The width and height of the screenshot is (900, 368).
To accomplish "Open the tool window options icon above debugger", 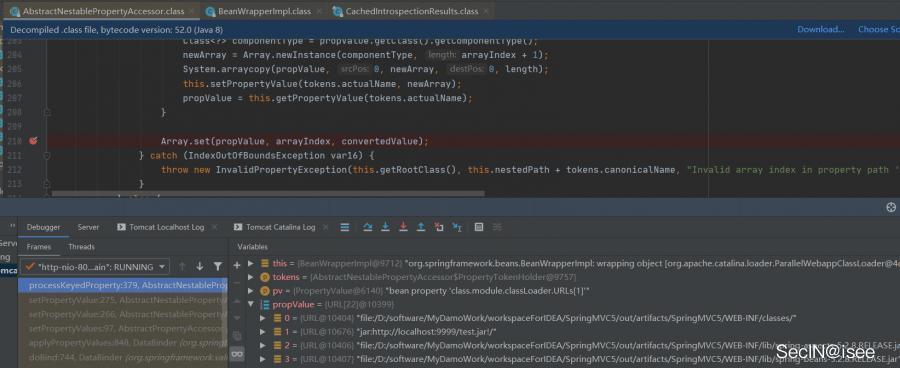I will click(x=891, y=207).
